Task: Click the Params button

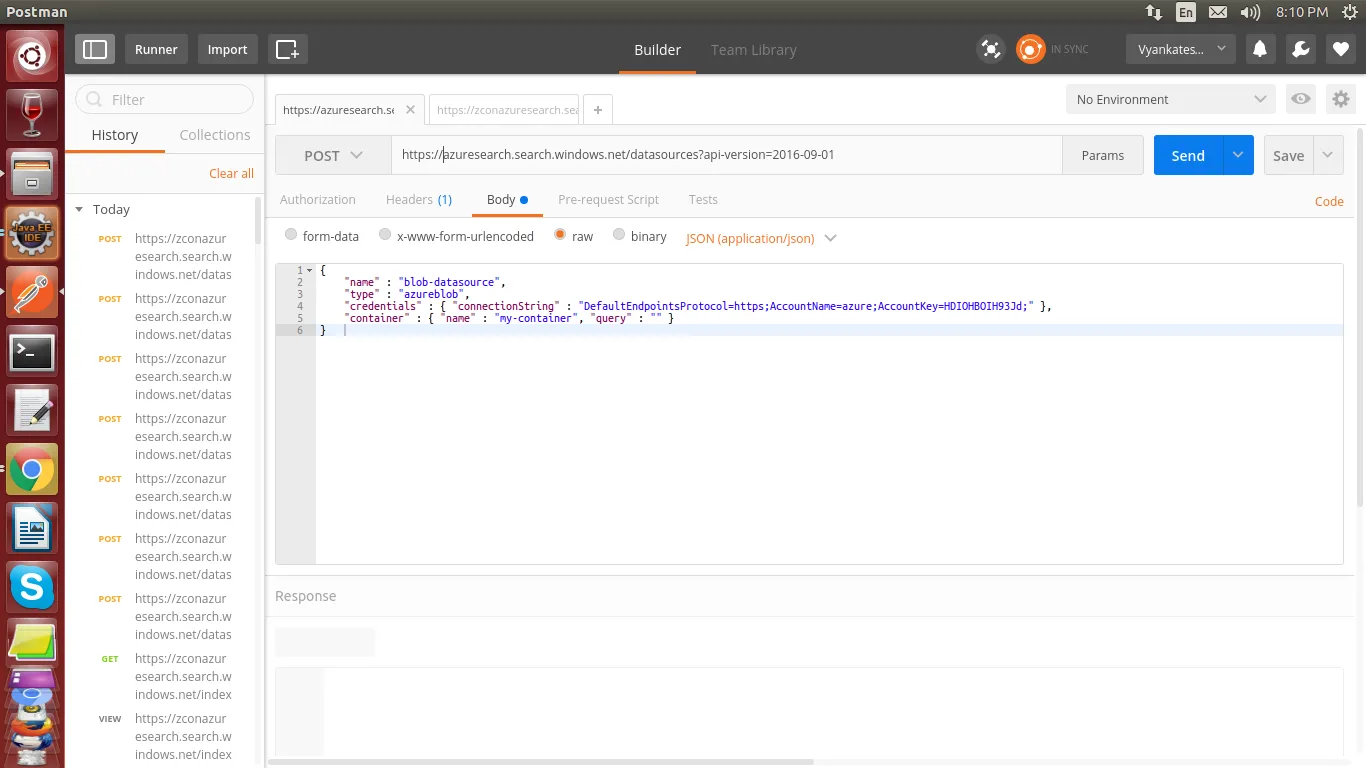Action: pyautogui.click(x=1103, y=155)
